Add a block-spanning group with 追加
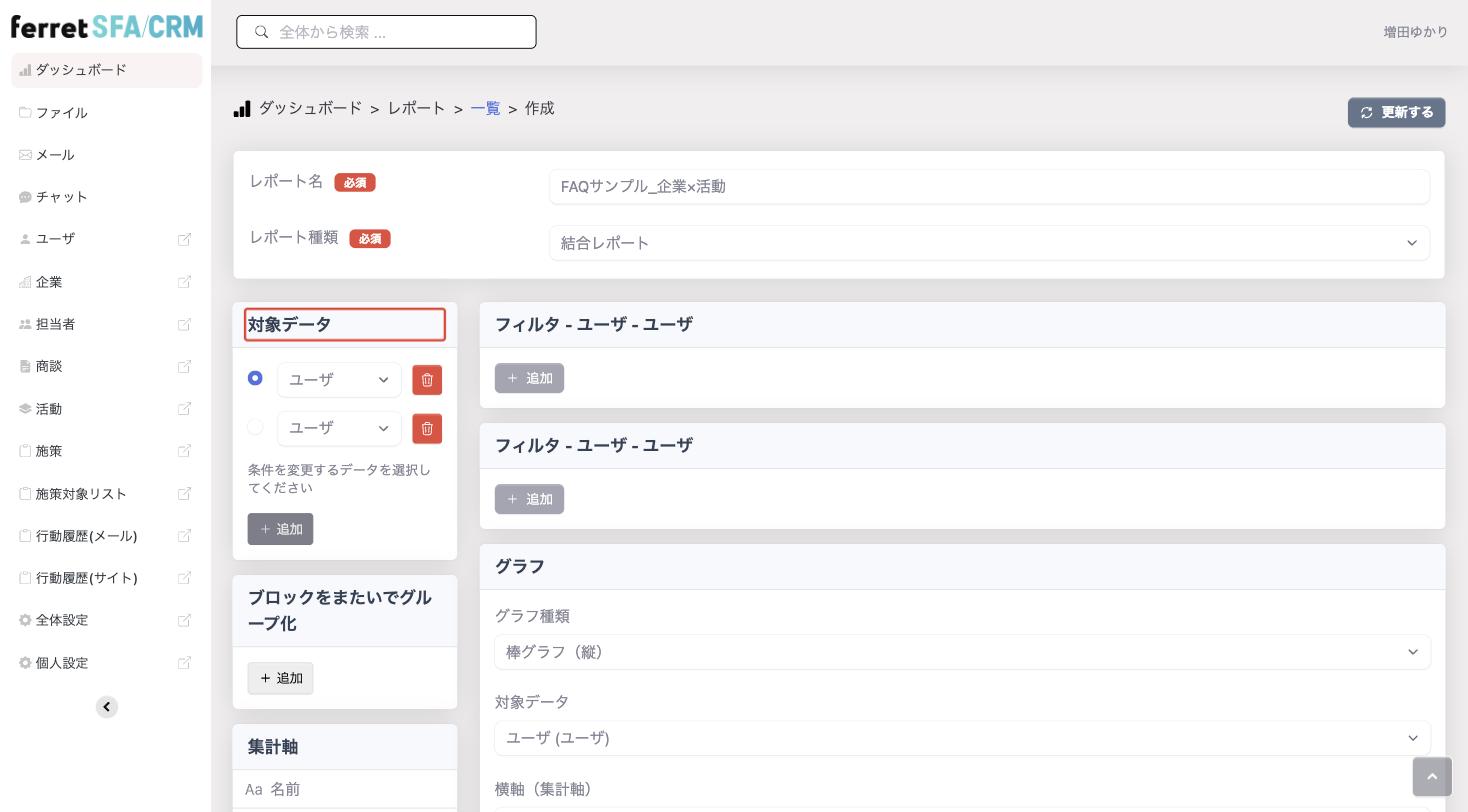 click(280, 678)
